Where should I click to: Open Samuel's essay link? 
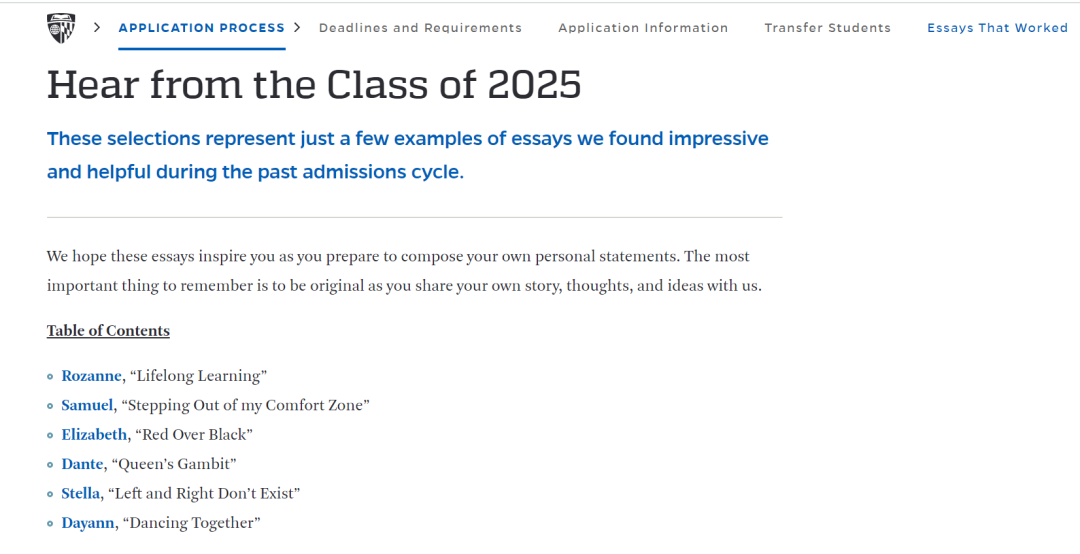(87, 405)
